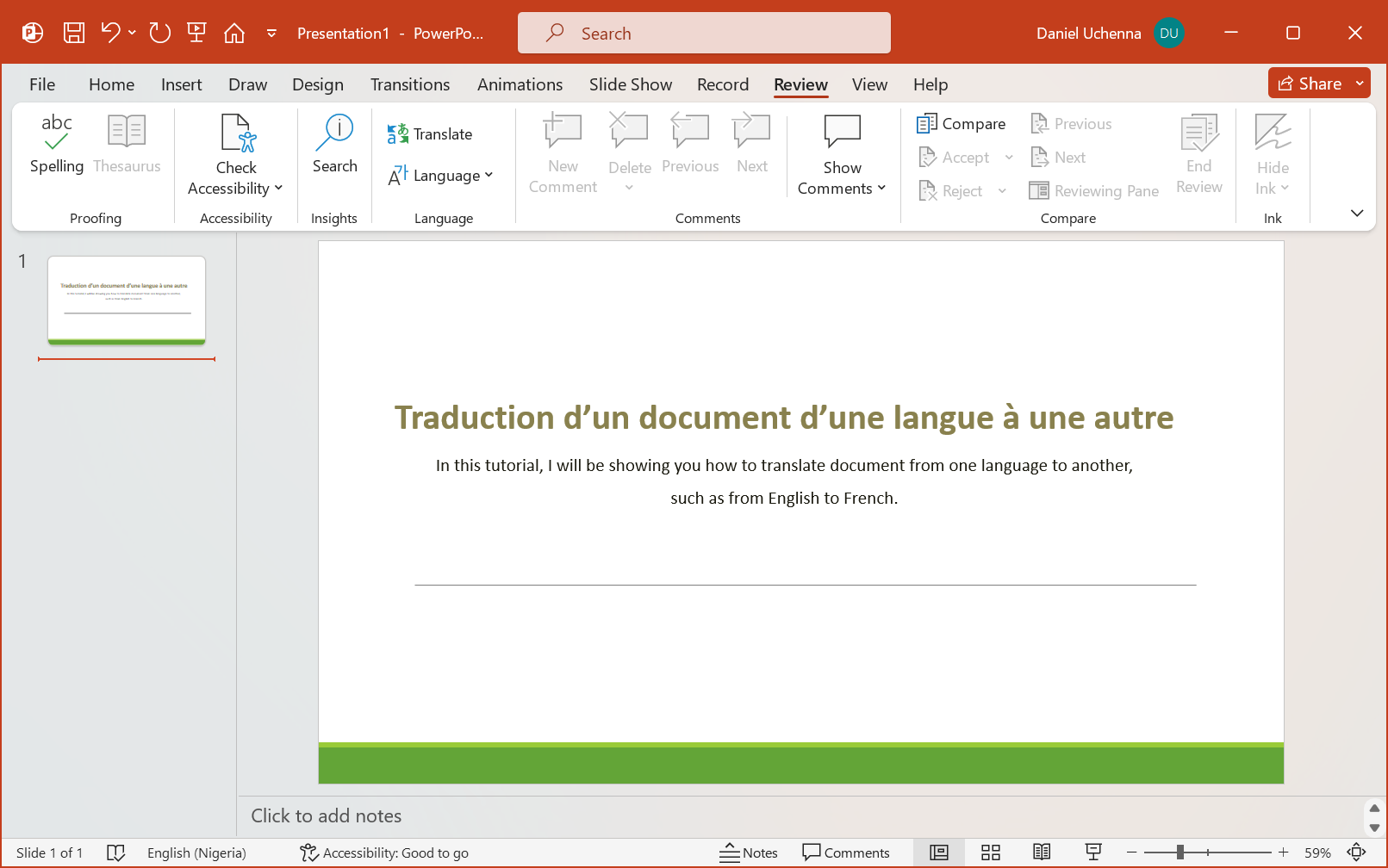Image resolution: width=1388 pixels, height=868 pixels.
Task: Open the File menu
Action: pyautogui.click(x=41, y=84)
